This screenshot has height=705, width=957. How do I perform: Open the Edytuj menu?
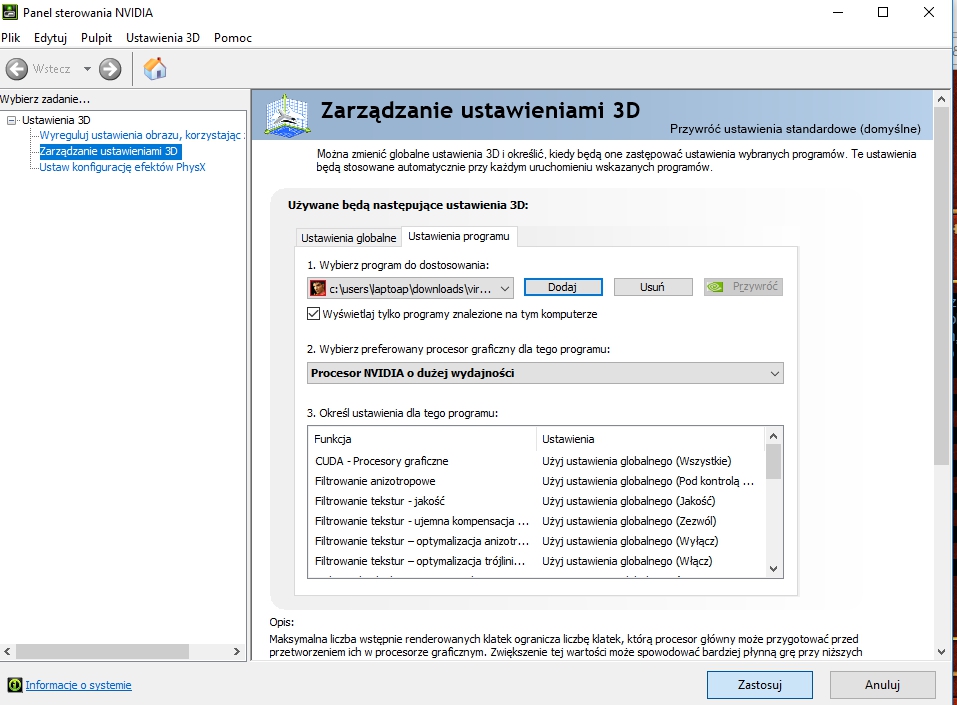click(50, 38)
